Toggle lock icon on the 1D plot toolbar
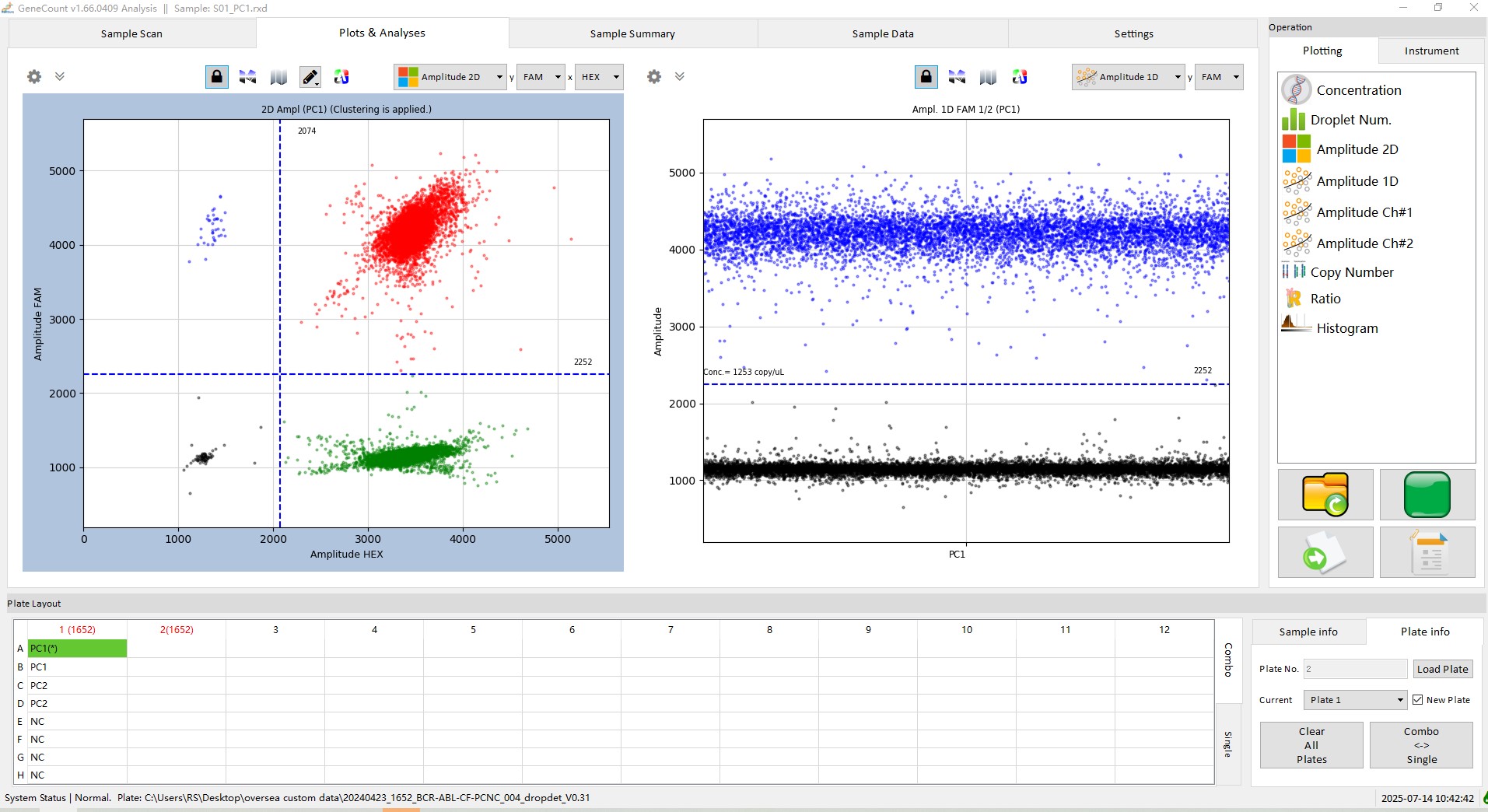Screen dimensions: 1488x812 [926, 76]
